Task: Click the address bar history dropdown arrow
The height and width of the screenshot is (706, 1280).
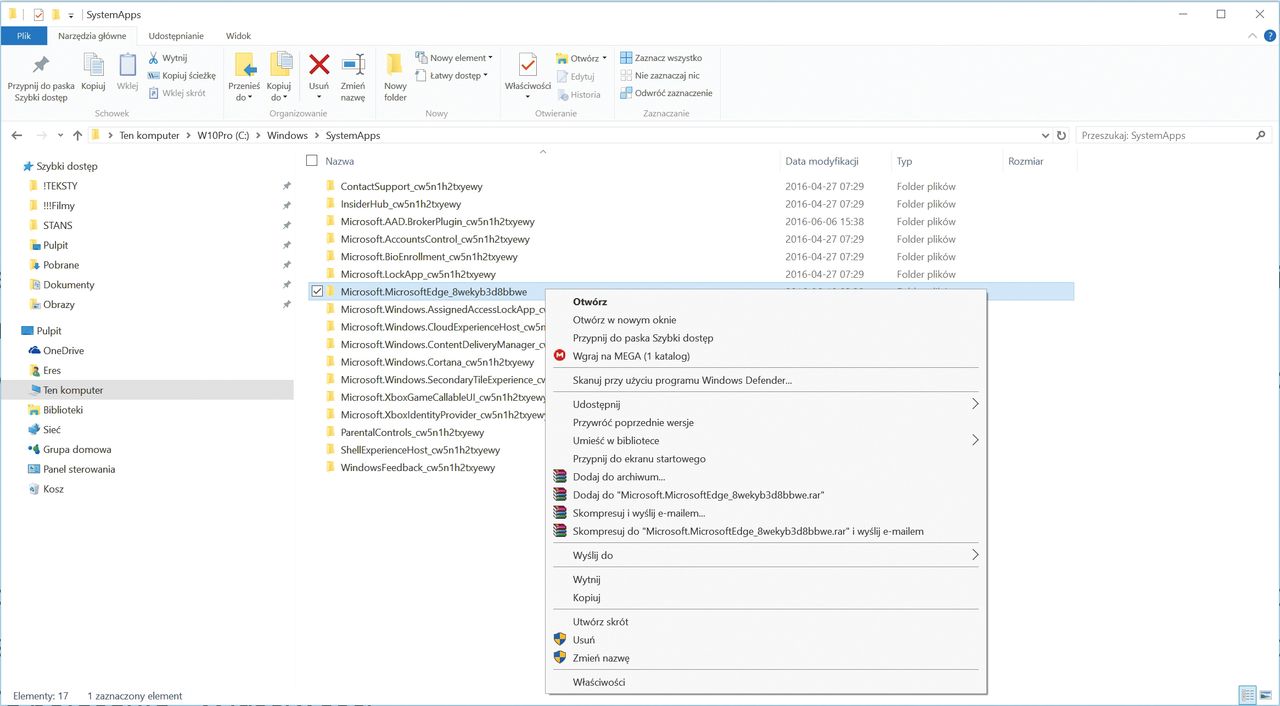Action: click(x=1045, y=135)
